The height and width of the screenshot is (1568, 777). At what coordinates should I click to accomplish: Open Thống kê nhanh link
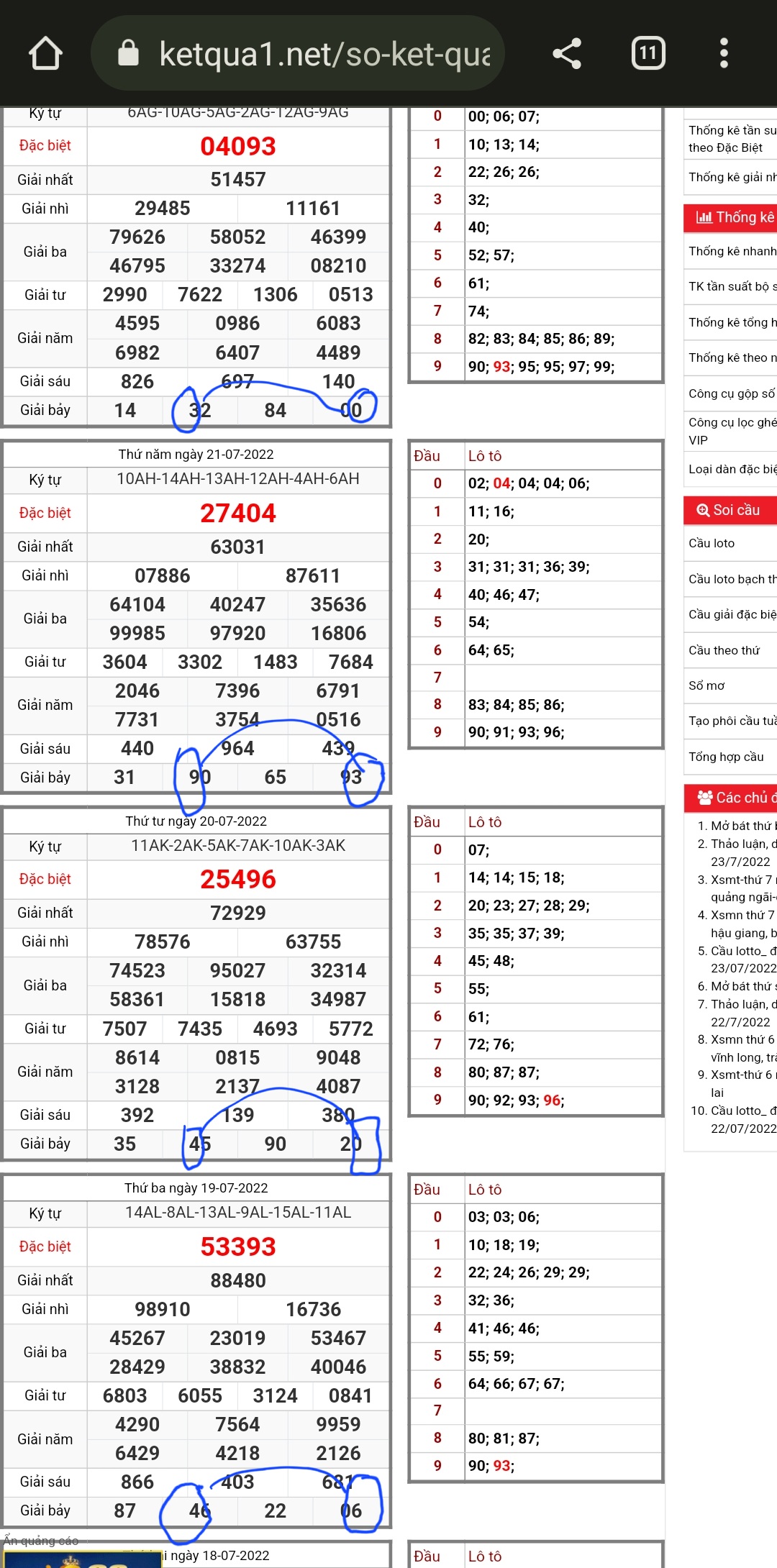pos(732,251)
